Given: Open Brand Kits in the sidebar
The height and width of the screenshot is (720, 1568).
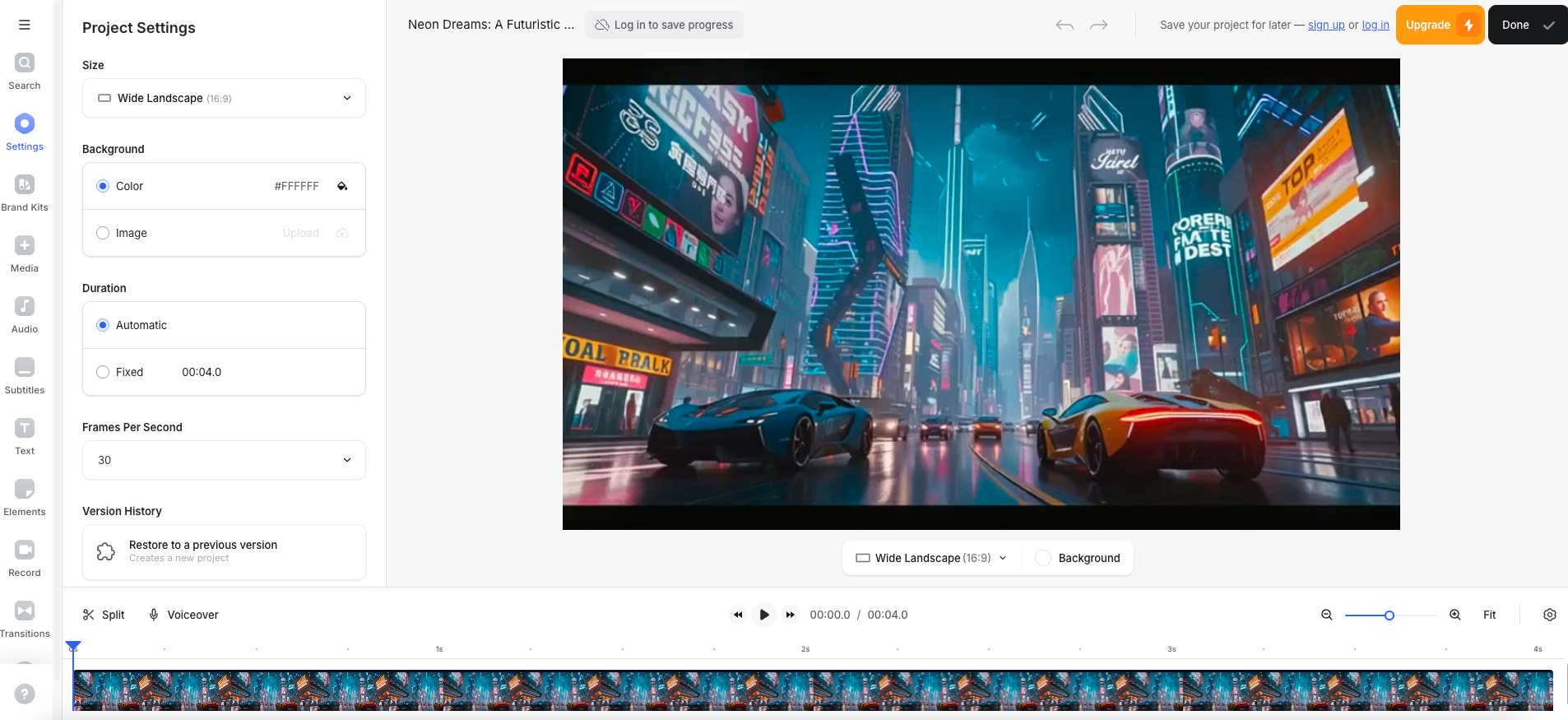Looking at the screenshot, I should coord(25,193).
